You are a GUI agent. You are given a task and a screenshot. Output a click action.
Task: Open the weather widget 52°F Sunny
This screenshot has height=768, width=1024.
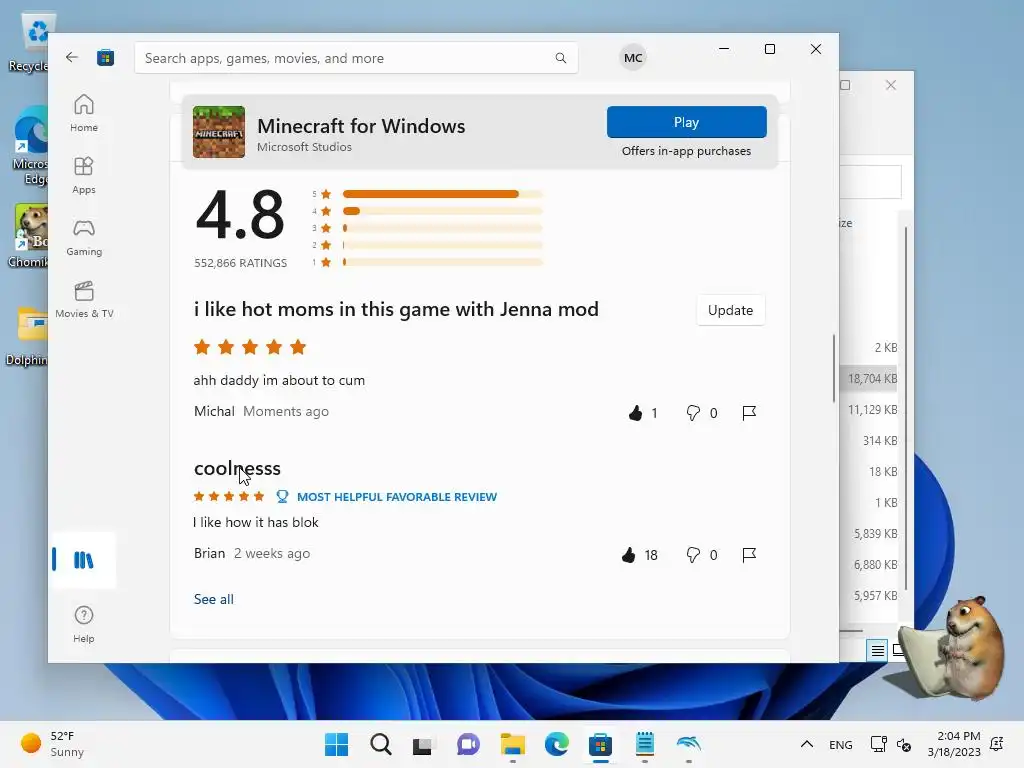click(52, 744)
